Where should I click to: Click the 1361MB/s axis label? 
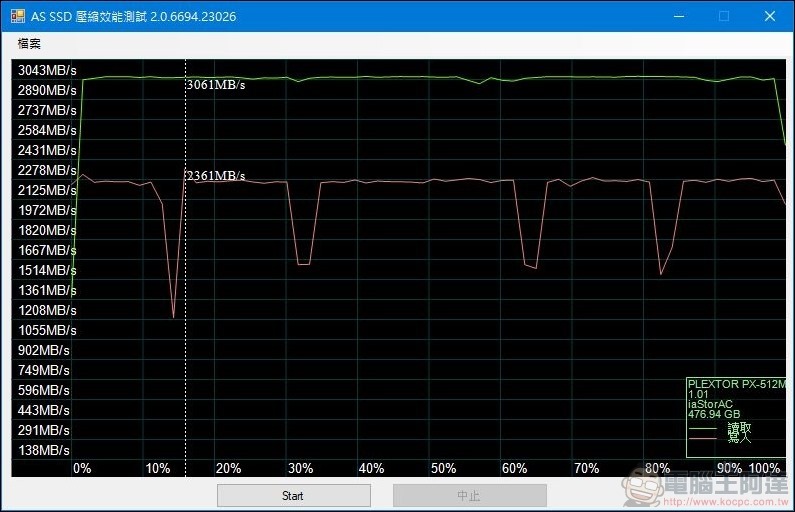tap(47, 290)
